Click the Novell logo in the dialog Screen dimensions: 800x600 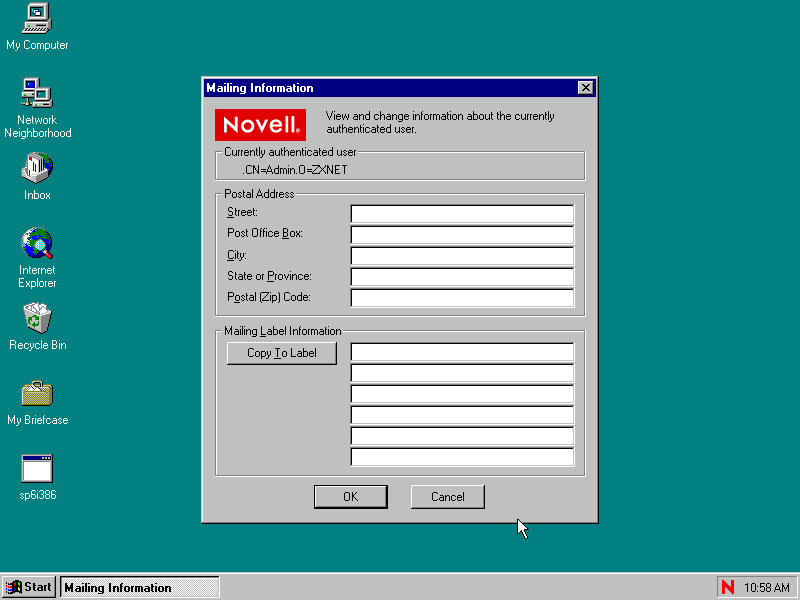[260, 124]
